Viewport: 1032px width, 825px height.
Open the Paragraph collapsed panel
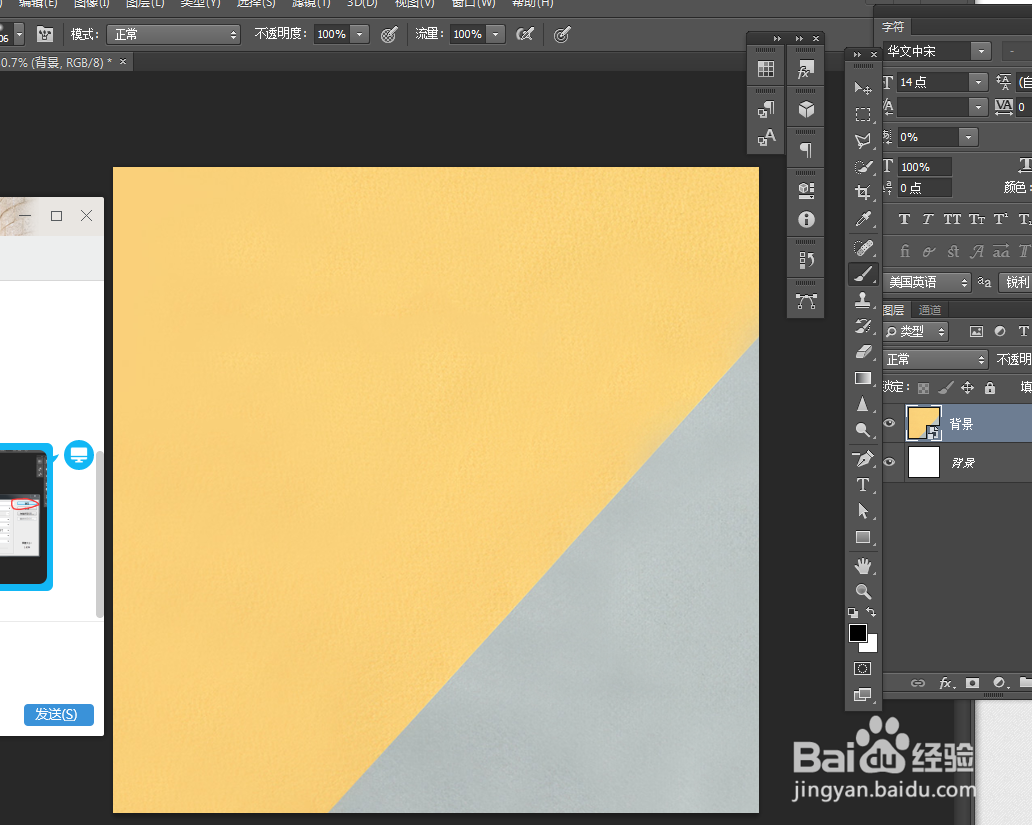(x=806, y=151)
